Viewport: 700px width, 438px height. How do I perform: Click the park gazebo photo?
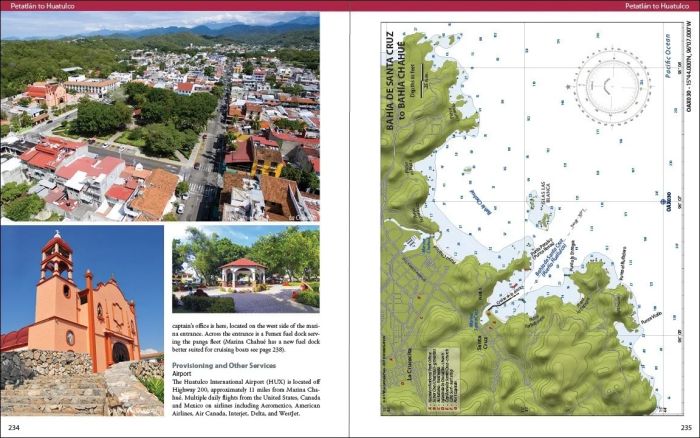pyautogui.click(x=245, y=269)
